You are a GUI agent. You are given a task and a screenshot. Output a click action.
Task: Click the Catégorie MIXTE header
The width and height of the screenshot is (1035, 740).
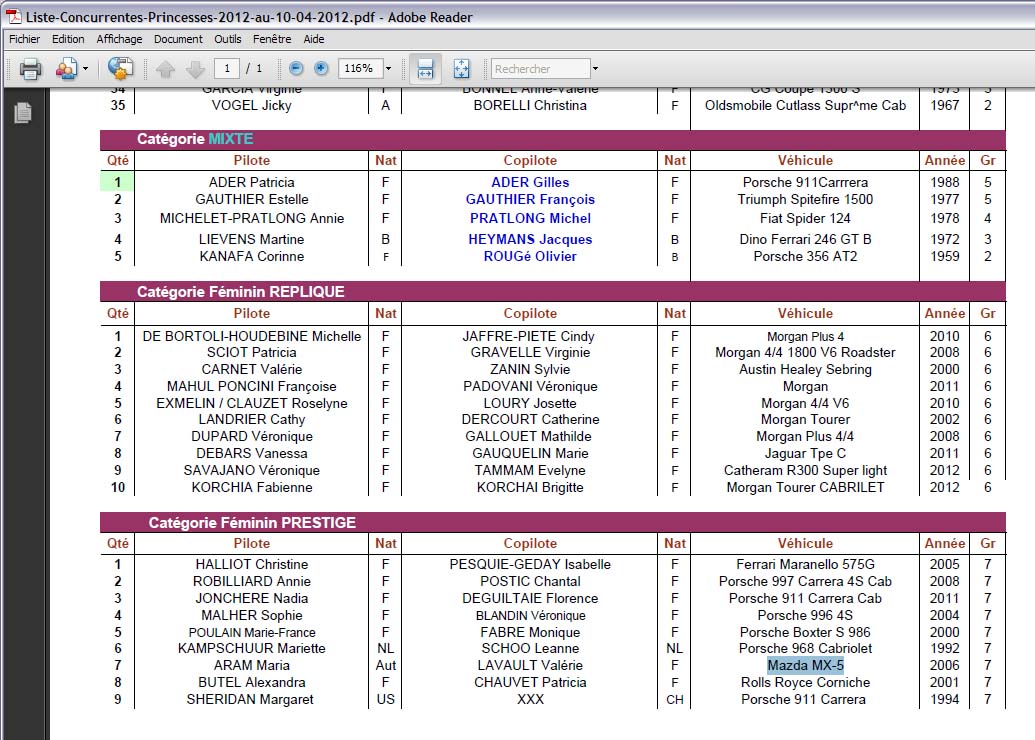tap(195, 139)
